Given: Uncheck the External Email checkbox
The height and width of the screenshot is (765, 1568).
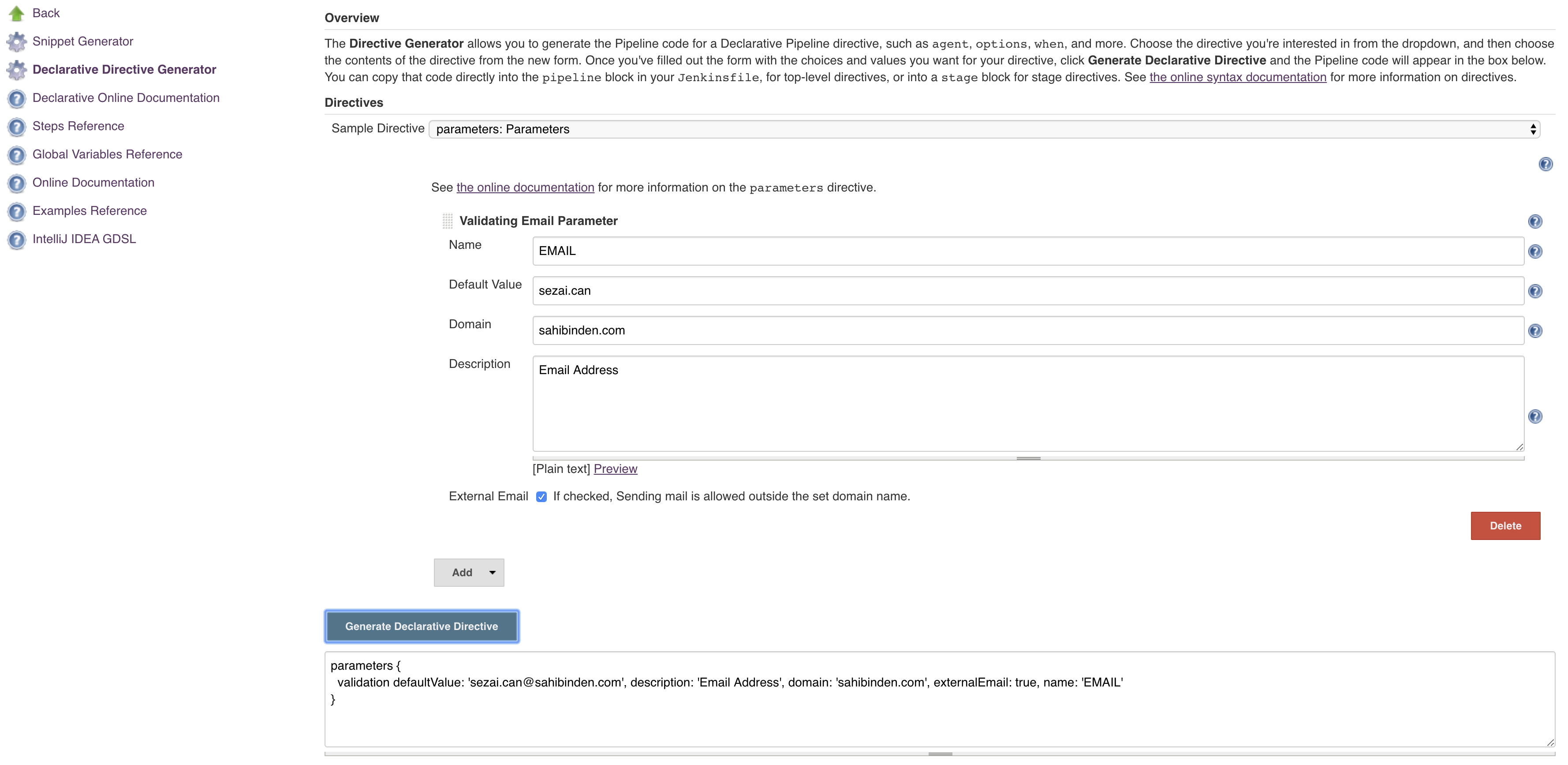Looking at the screenshot, I should point(541,496).
